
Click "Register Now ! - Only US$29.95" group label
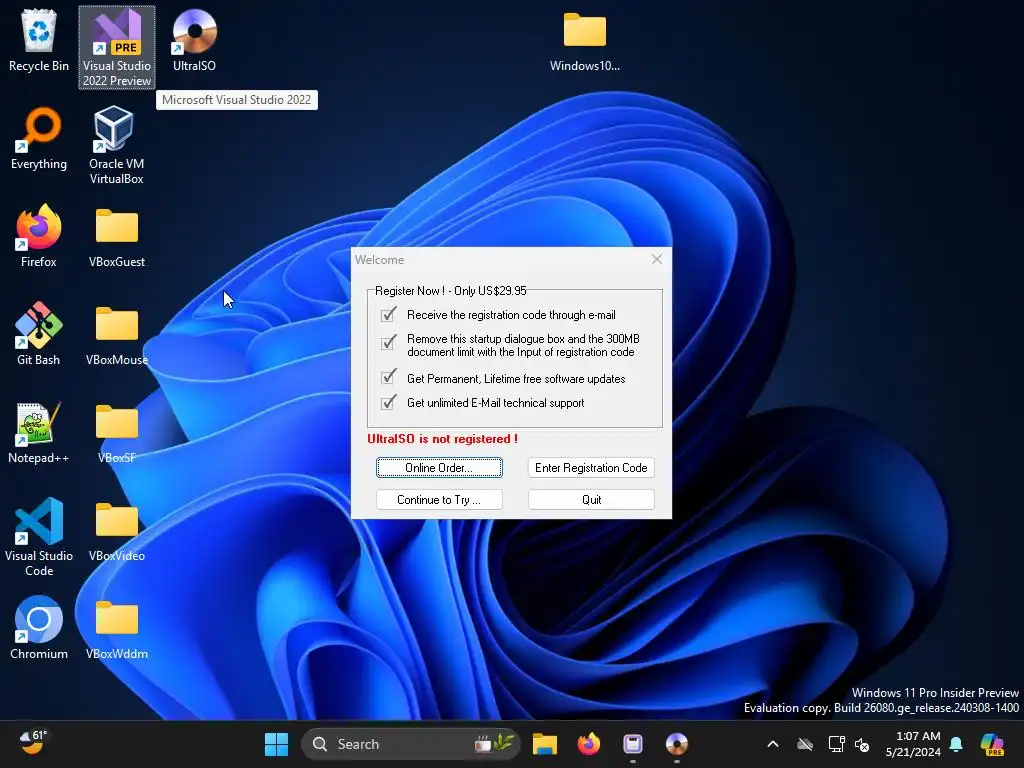pyautogui.click(x=451, y=291)
